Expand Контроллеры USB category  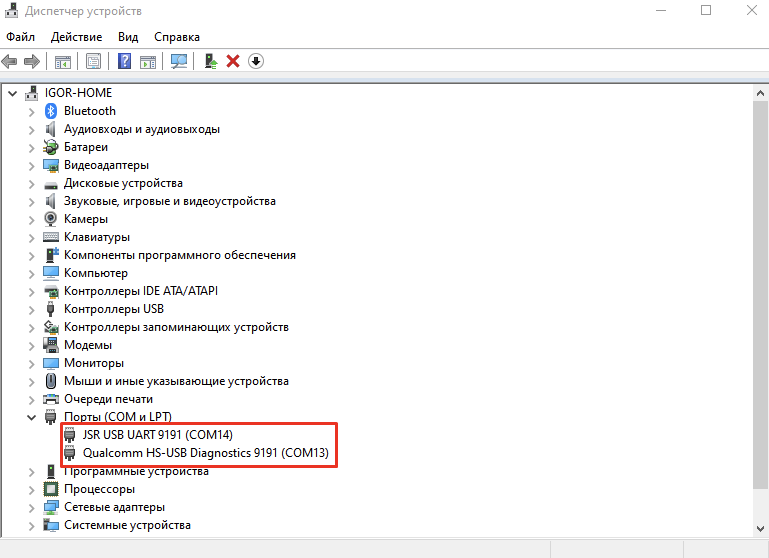pos(31,310)
